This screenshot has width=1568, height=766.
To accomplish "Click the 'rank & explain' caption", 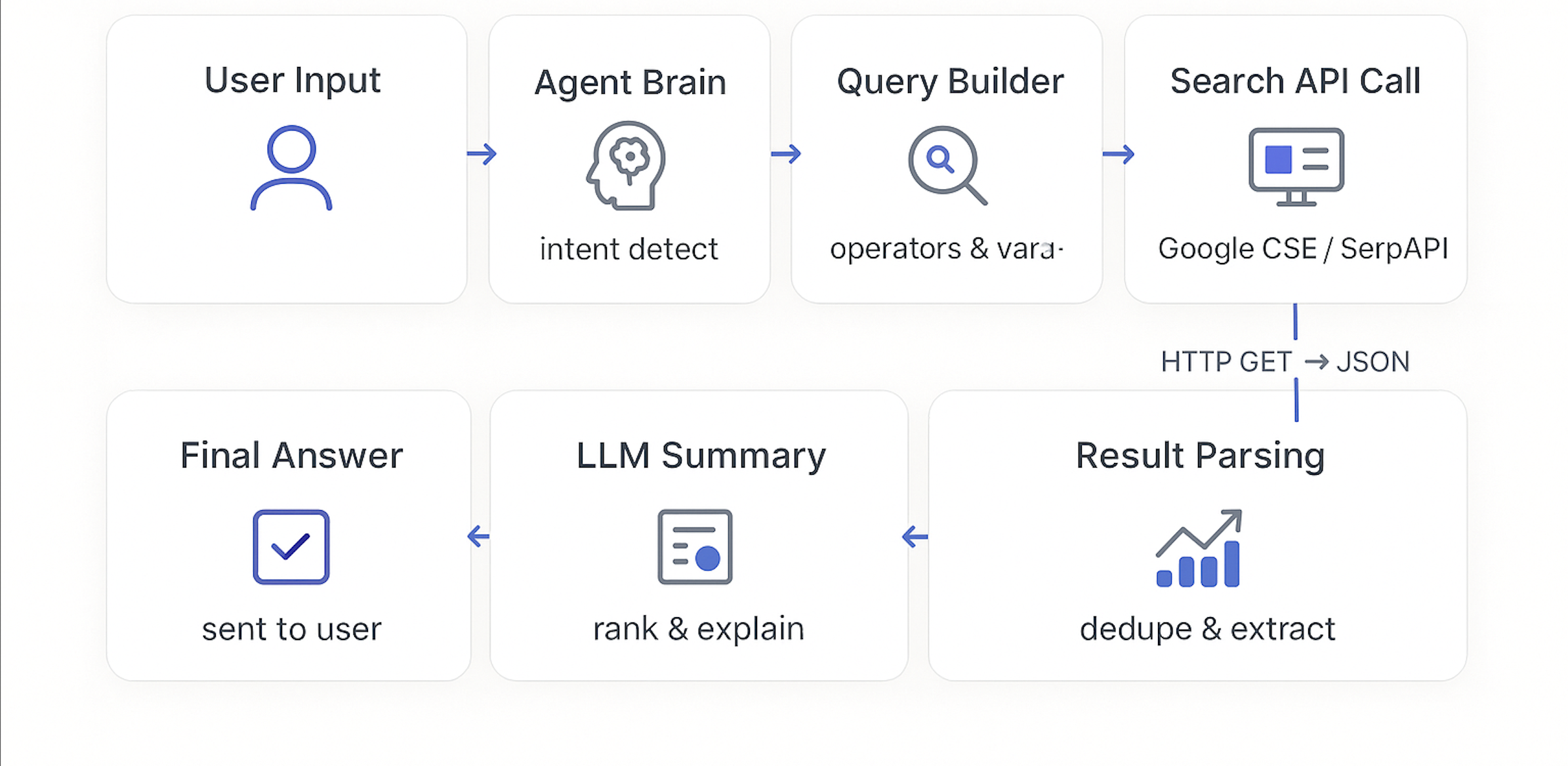I will (x=699, y=630).
